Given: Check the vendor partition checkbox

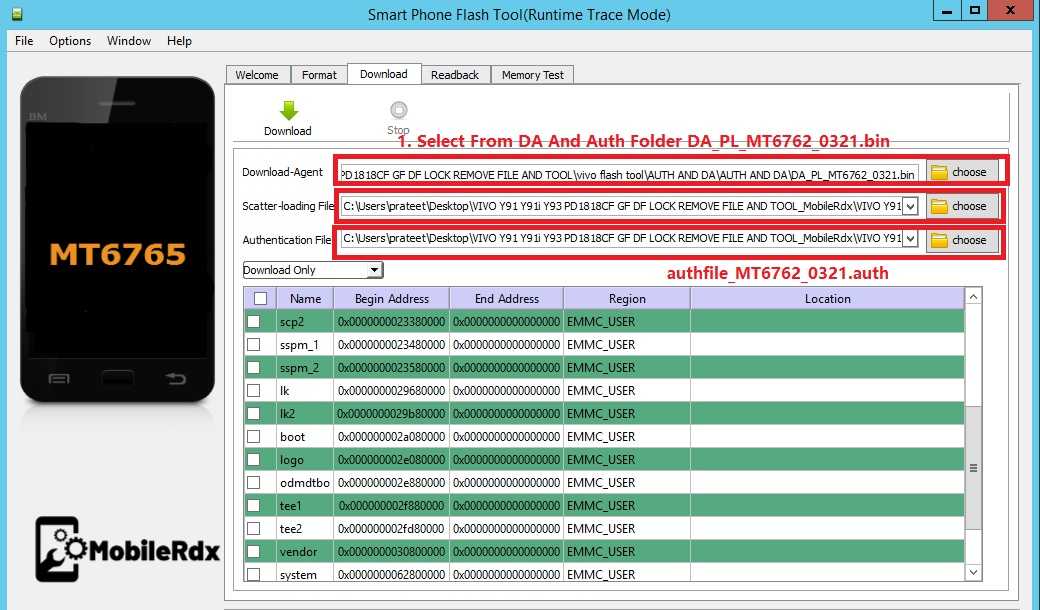Looking at the screenshot, I should point(253,552).
